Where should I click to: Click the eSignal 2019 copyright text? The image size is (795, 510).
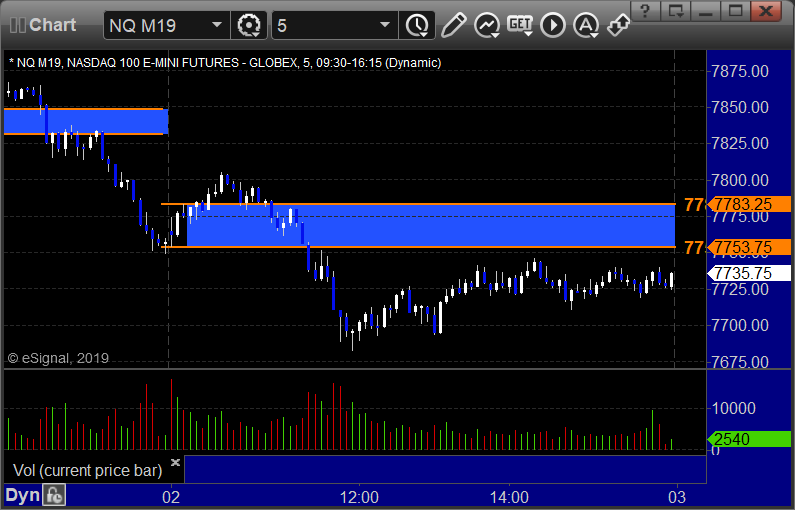(58, 358)
